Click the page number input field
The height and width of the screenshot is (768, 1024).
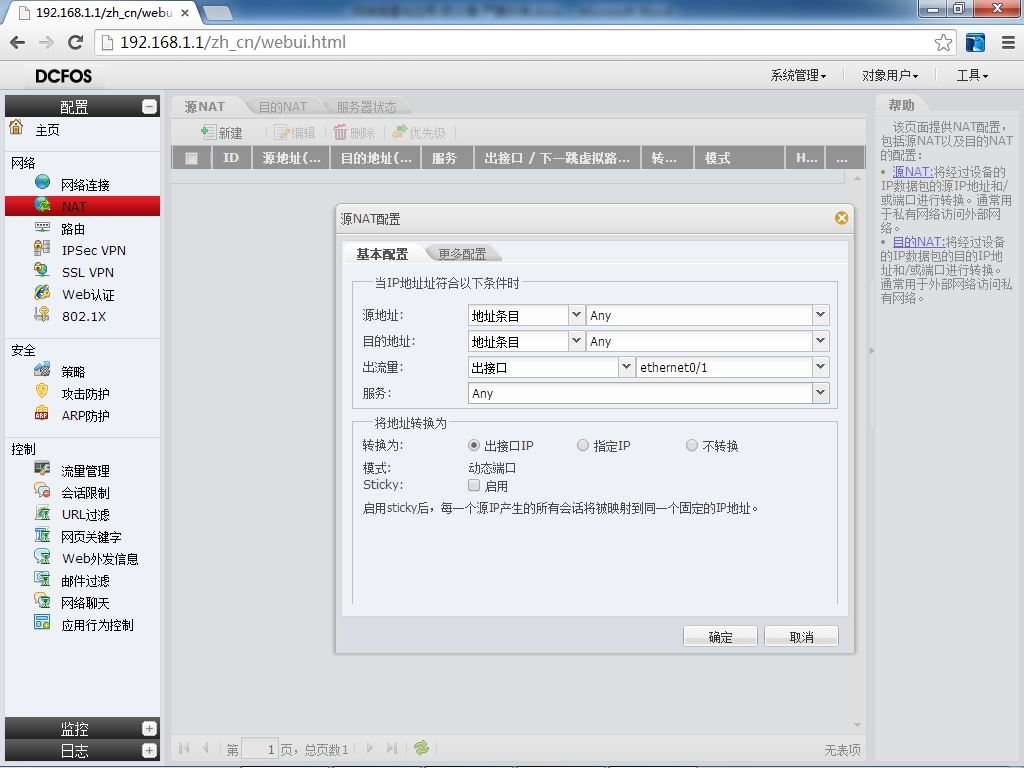[x=259, y=749]
